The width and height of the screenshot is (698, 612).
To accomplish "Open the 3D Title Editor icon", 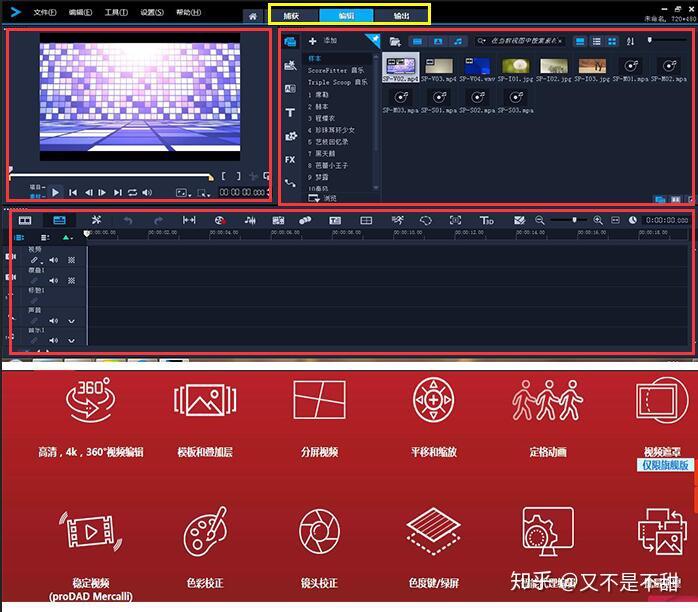I will [x=486, y=220].
